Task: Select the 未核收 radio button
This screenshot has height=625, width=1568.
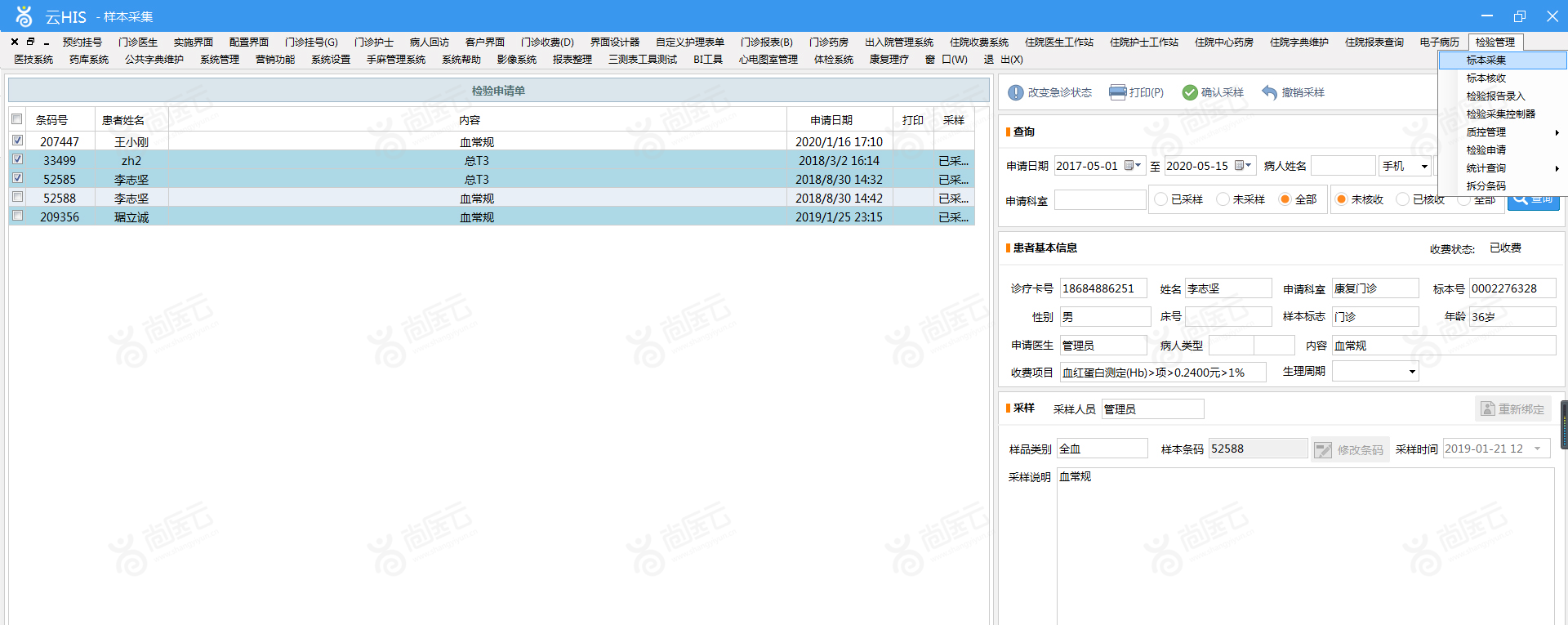Action: (x=1341, y=199)
